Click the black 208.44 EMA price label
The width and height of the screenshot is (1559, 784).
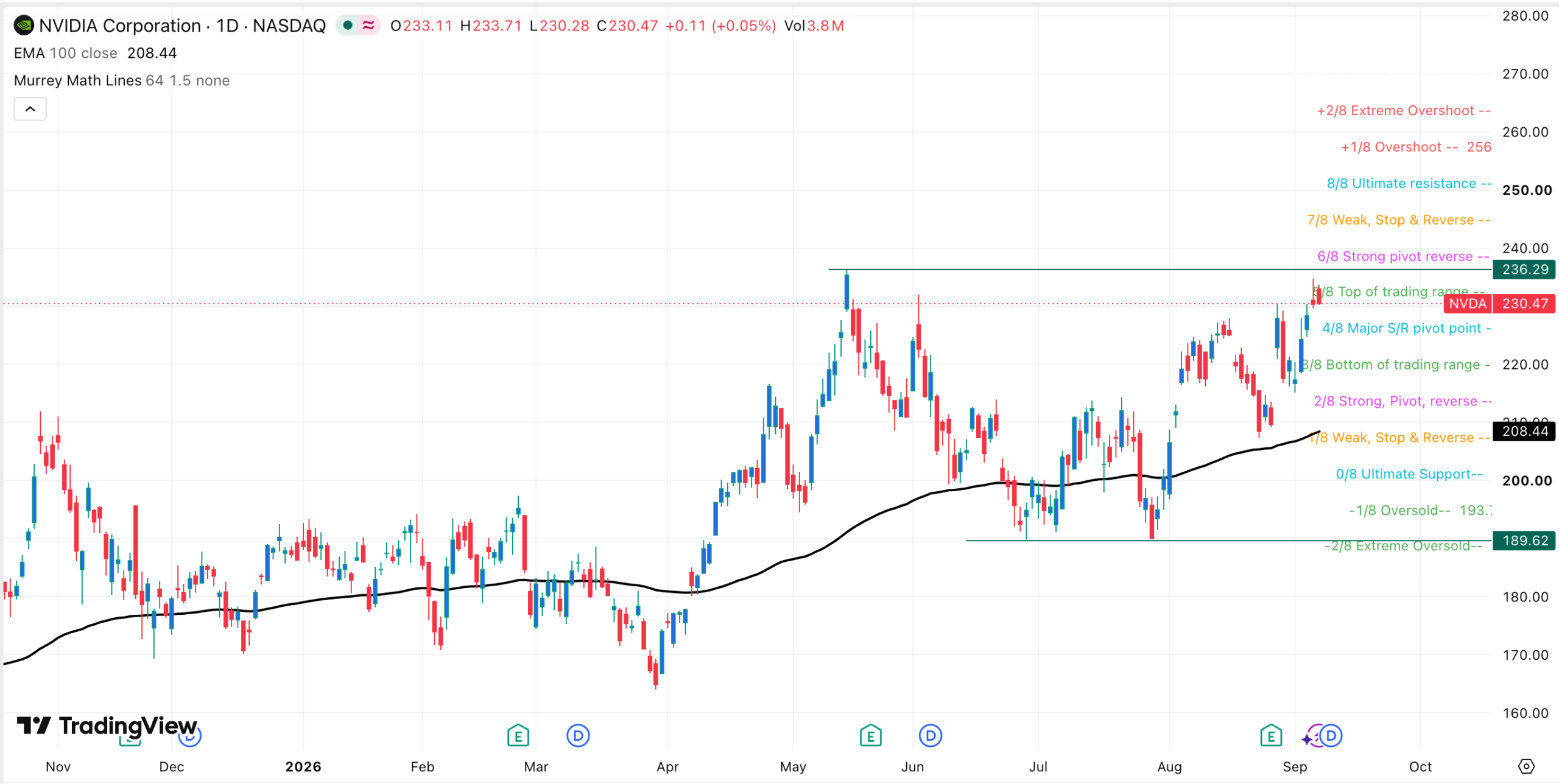coord(1525,431)
